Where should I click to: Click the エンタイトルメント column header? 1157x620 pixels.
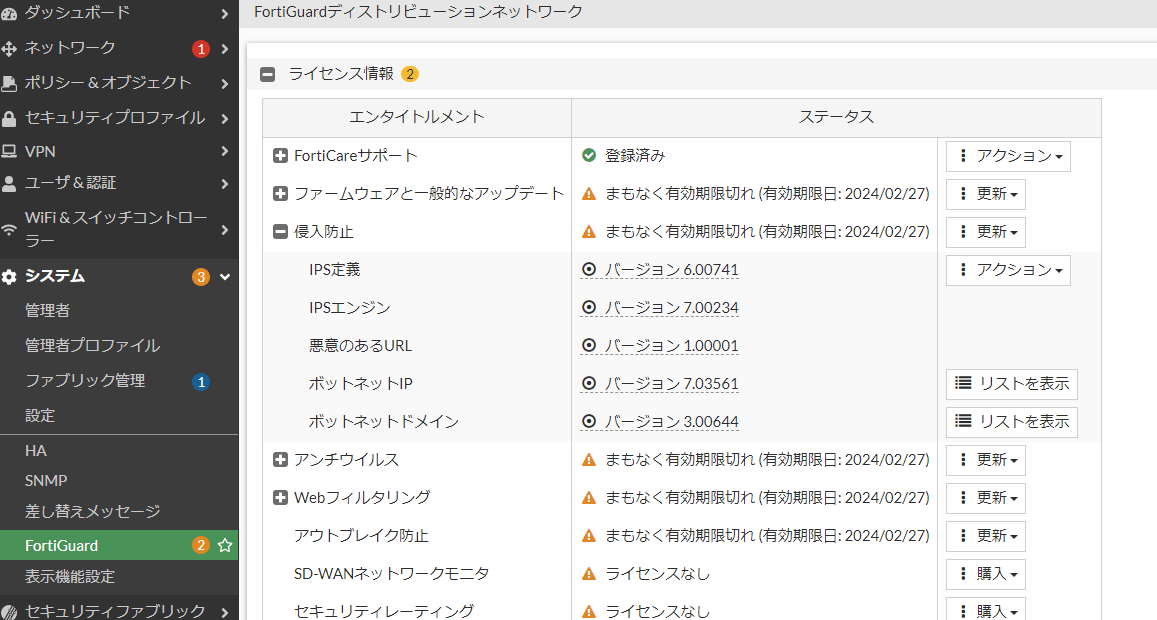tap(417, 117)
